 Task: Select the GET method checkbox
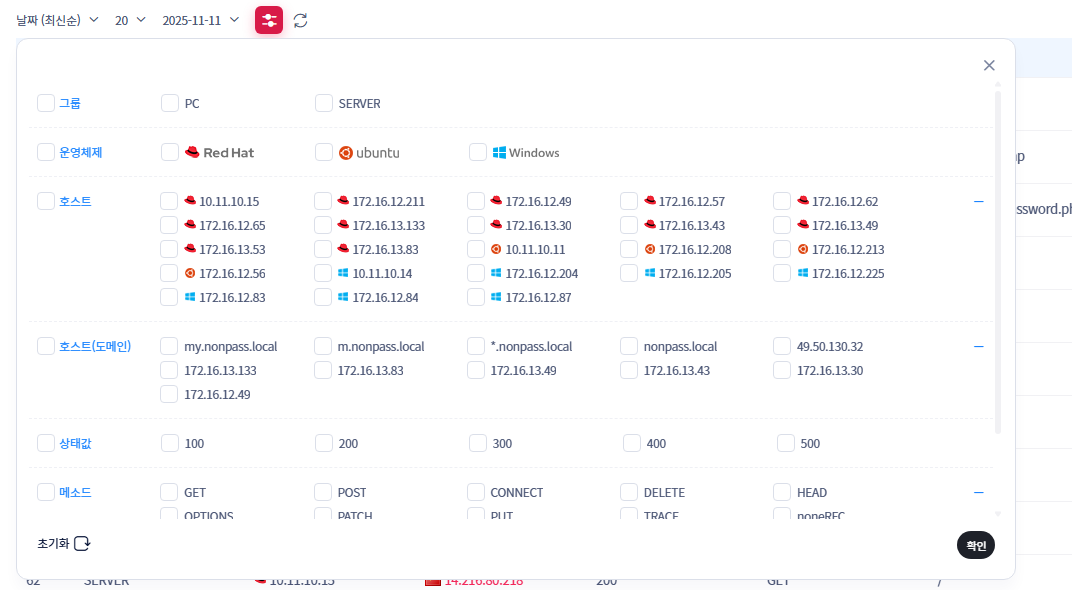pos(170,492)
